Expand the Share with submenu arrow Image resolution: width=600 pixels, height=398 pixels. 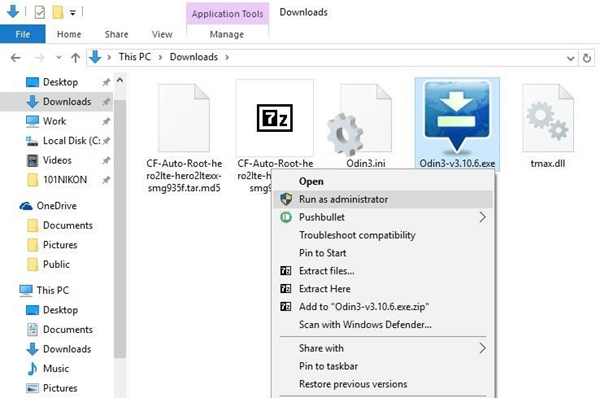click(x=483, y=348)
